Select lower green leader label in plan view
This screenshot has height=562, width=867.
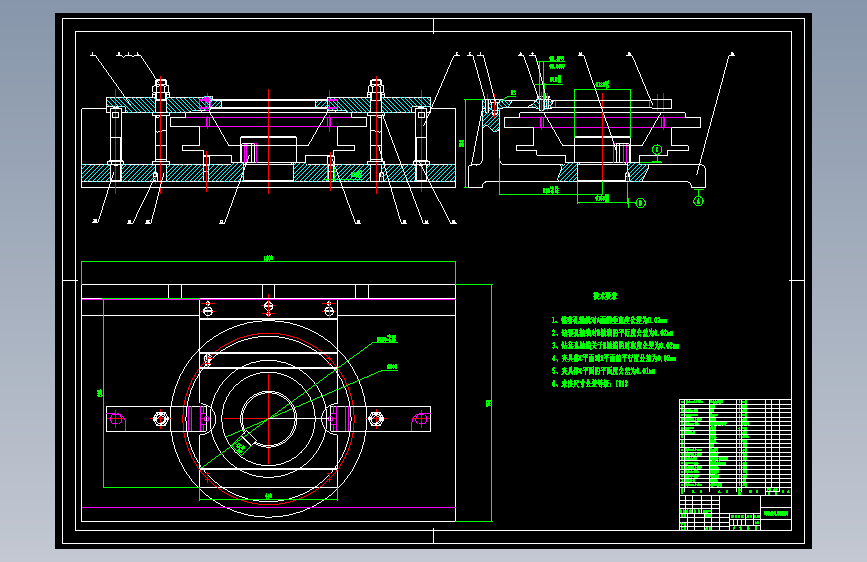click(x=392, y=367)
